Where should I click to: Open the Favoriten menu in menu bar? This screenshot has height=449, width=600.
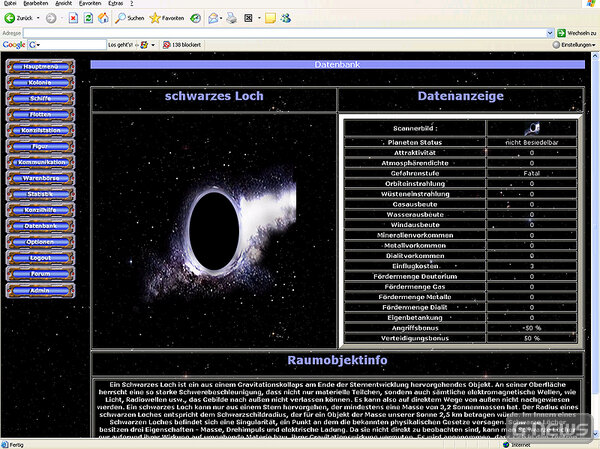pyautogui.click(x=90, y=3)
